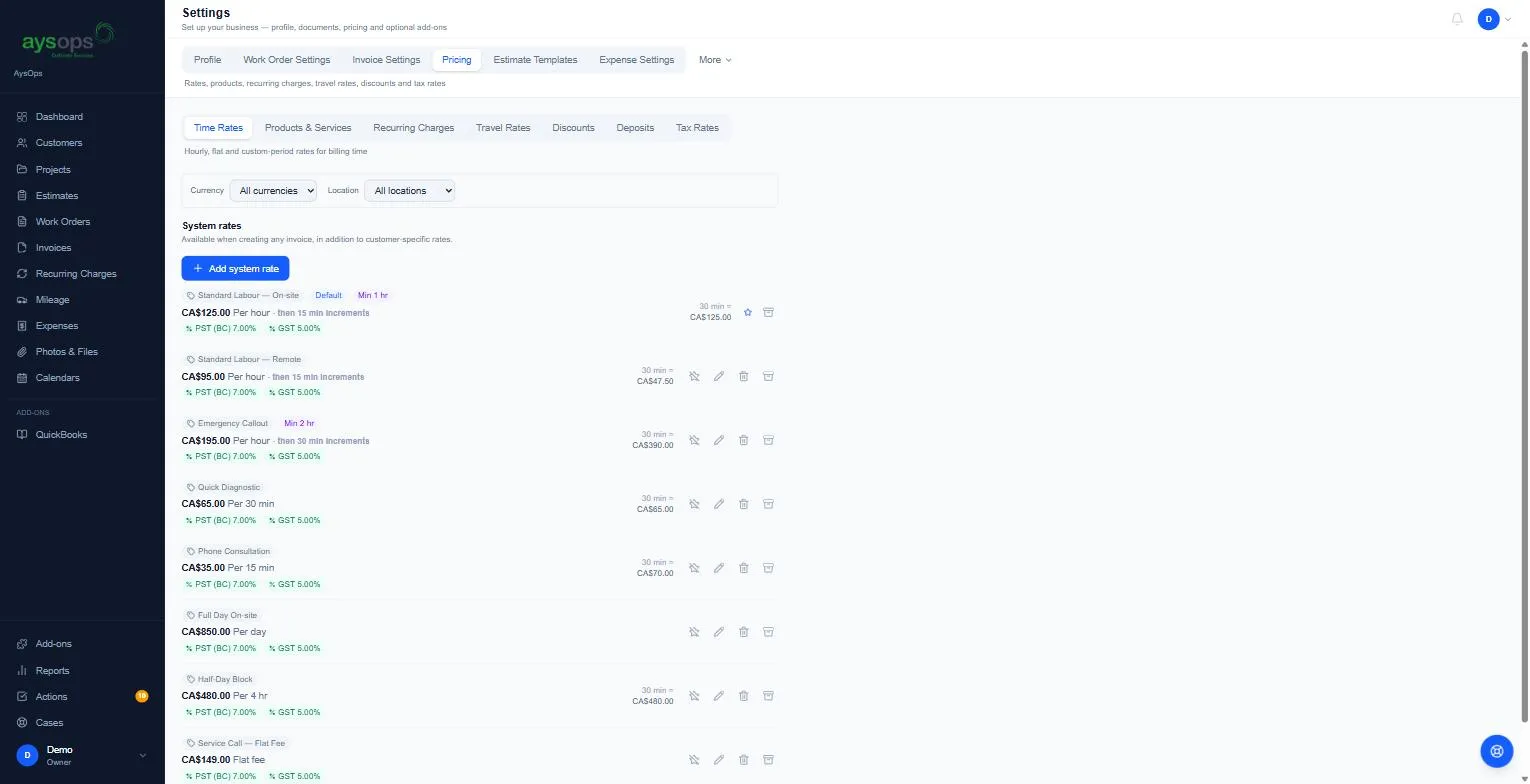Screen dimensions: 1530x784
Task: Open the user avatar menu at top right
Action: 1494,19
